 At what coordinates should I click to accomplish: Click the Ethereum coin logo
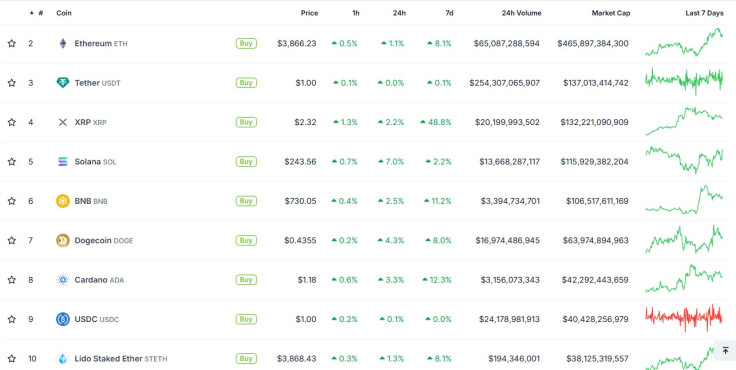coord(63,44)
